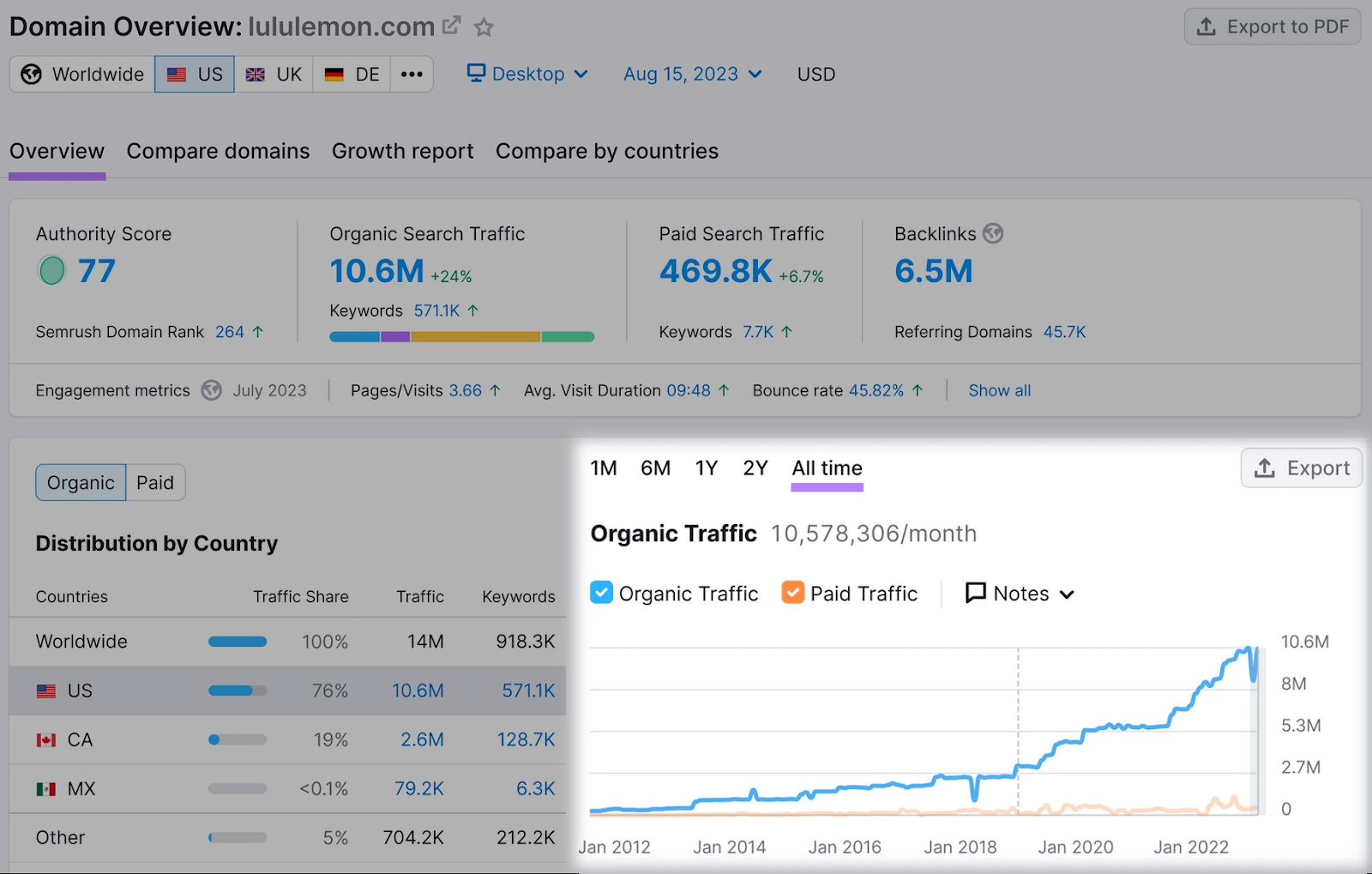Open CA keywords 128.7K link
The width and height of the screenshot is (1372, 874).
click(x=527, y=739)
